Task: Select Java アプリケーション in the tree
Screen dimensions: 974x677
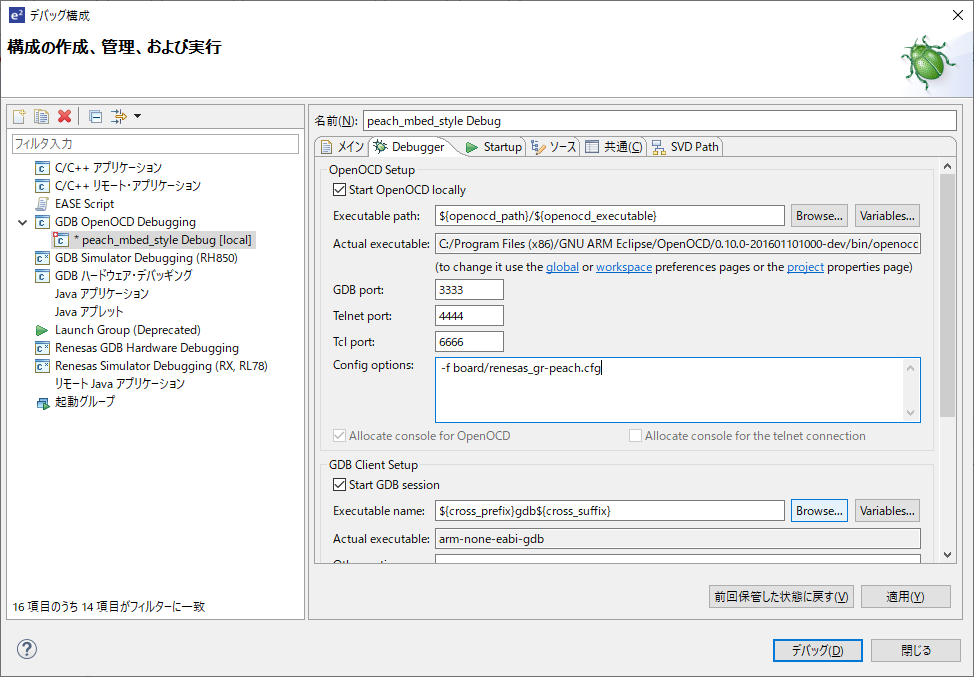Action: coord(102,294)
